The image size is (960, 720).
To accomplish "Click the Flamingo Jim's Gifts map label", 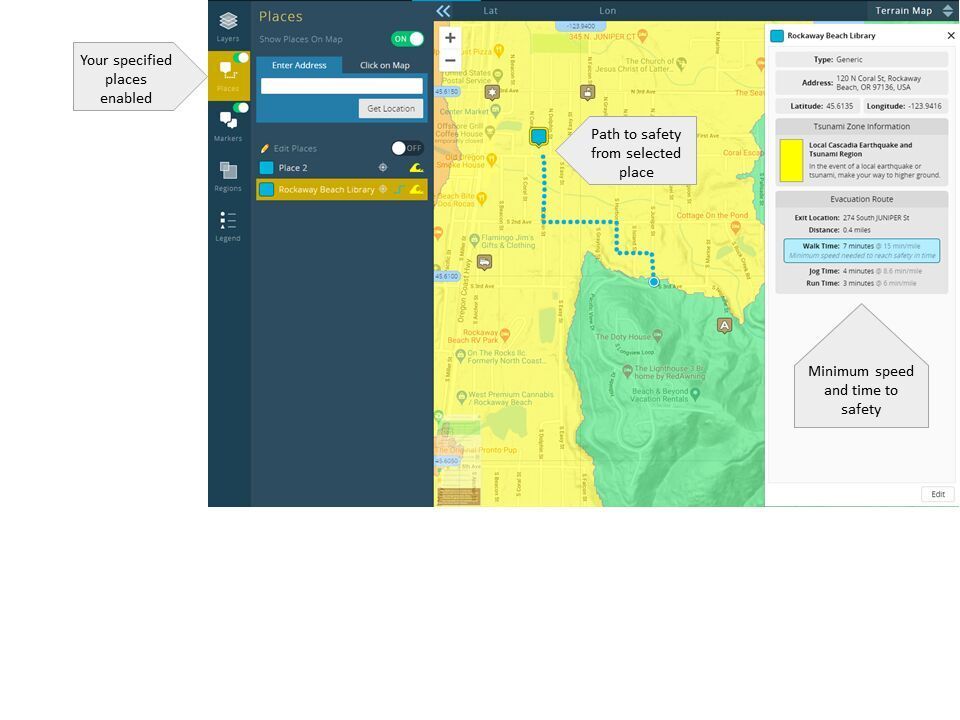I will tap(508, 241).
